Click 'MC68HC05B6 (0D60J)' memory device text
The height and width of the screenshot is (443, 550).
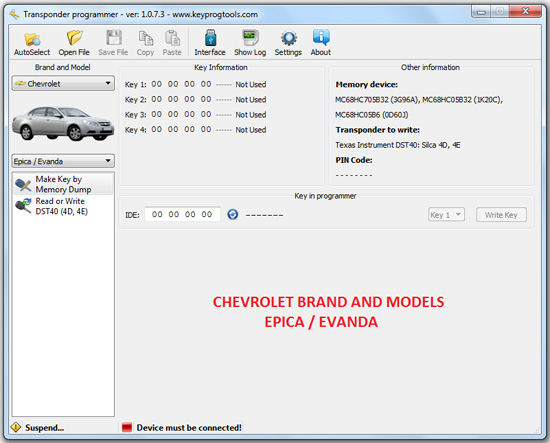371,114
